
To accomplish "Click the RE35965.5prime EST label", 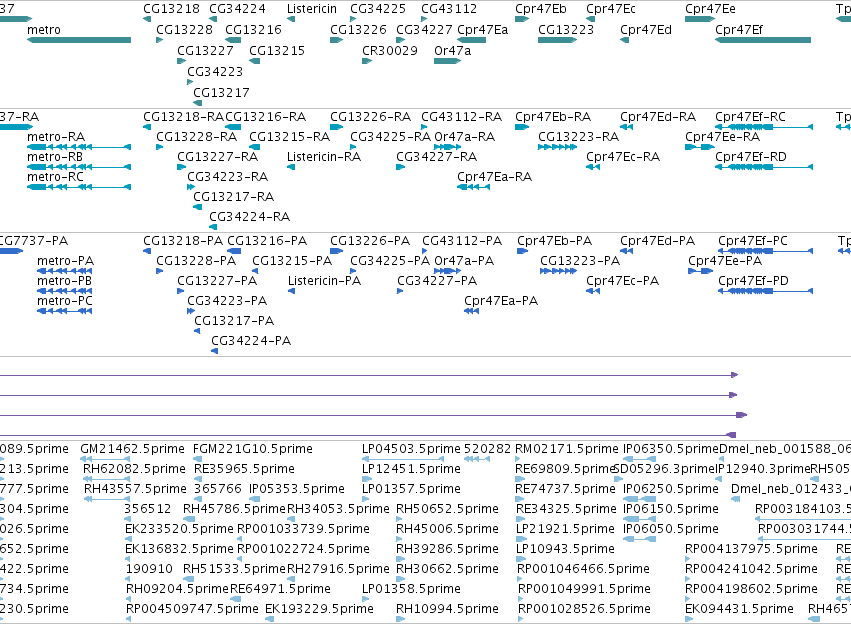I will [x=244, y=469].
